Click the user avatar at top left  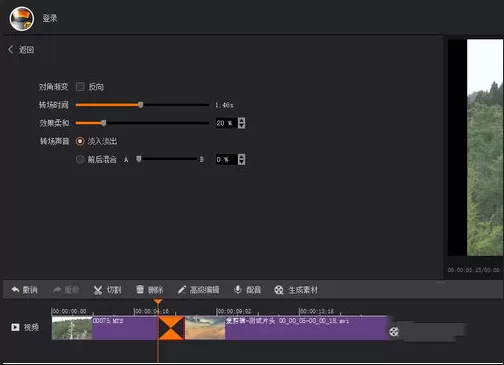point(22,19)
